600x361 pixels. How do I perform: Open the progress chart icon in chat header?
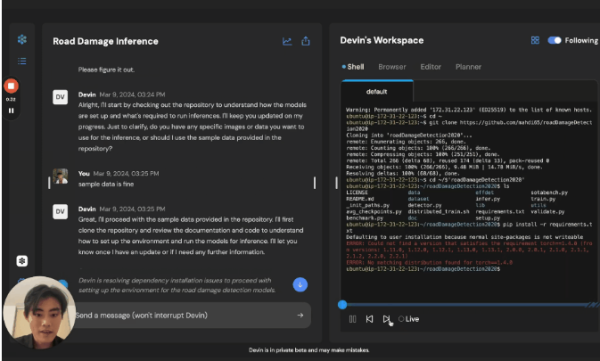[x=287, y=41]
